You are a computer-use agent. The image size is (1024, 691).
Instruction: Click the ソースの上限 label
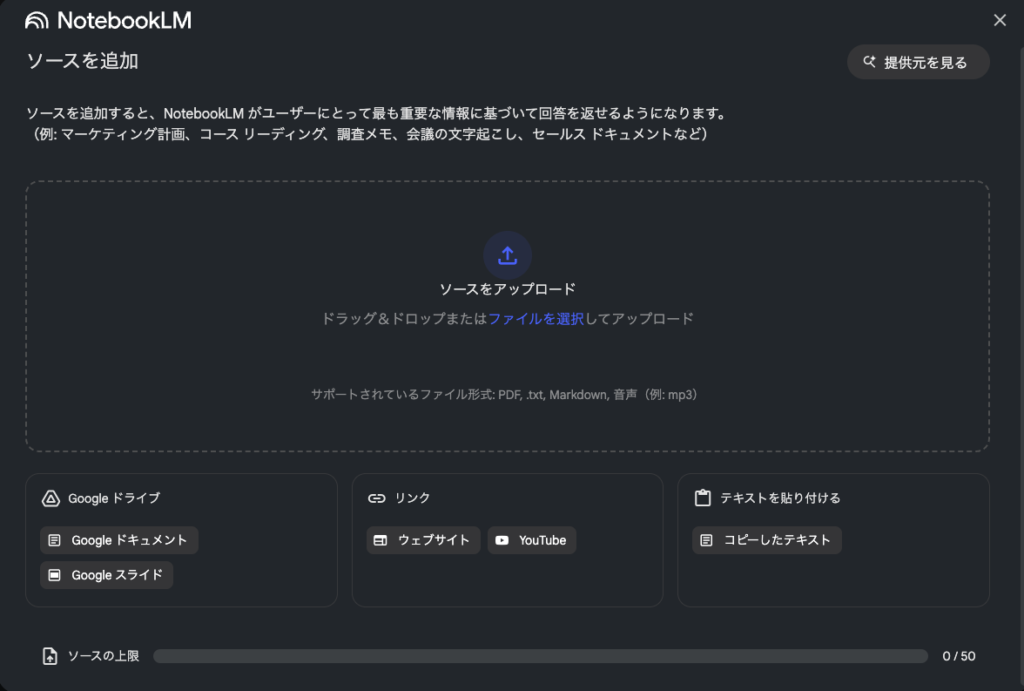point(103,656)
